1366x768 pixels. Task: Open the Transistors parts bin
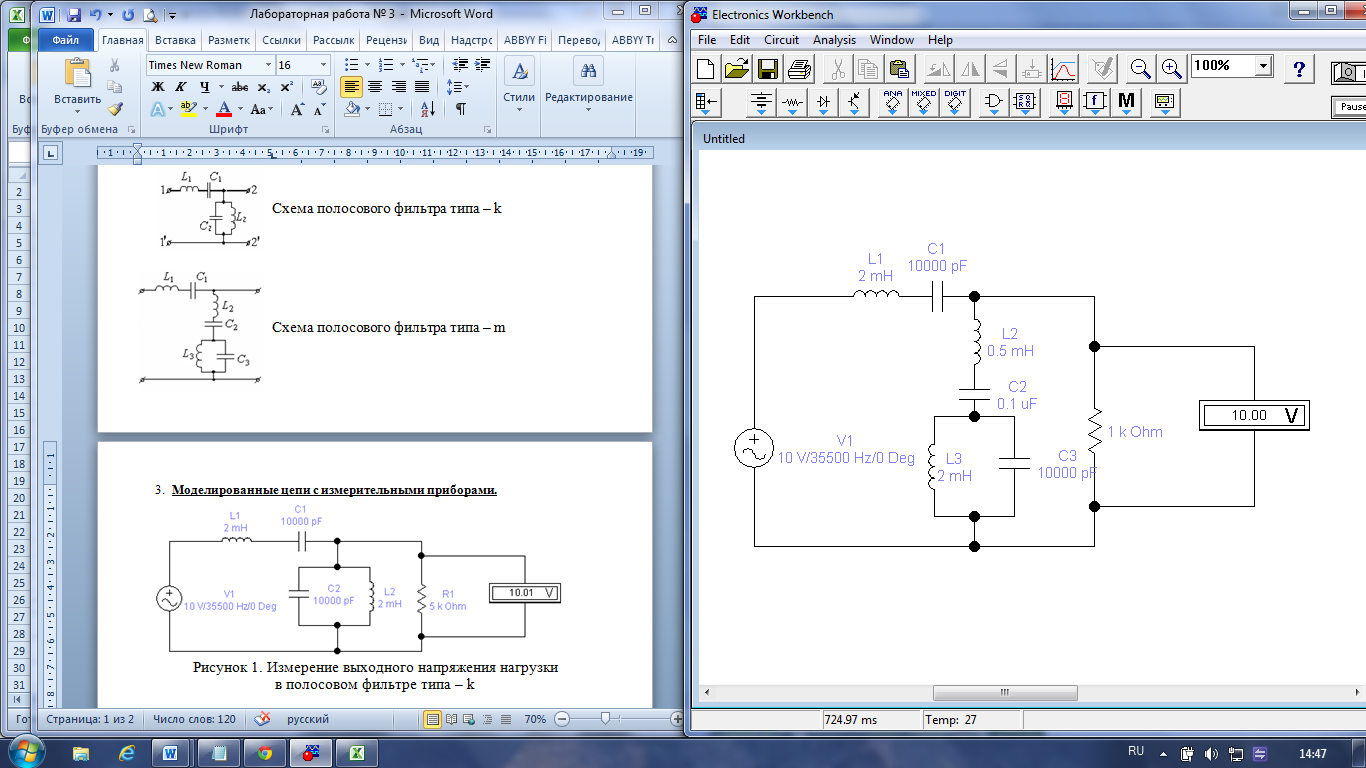[x=854, y=102]
